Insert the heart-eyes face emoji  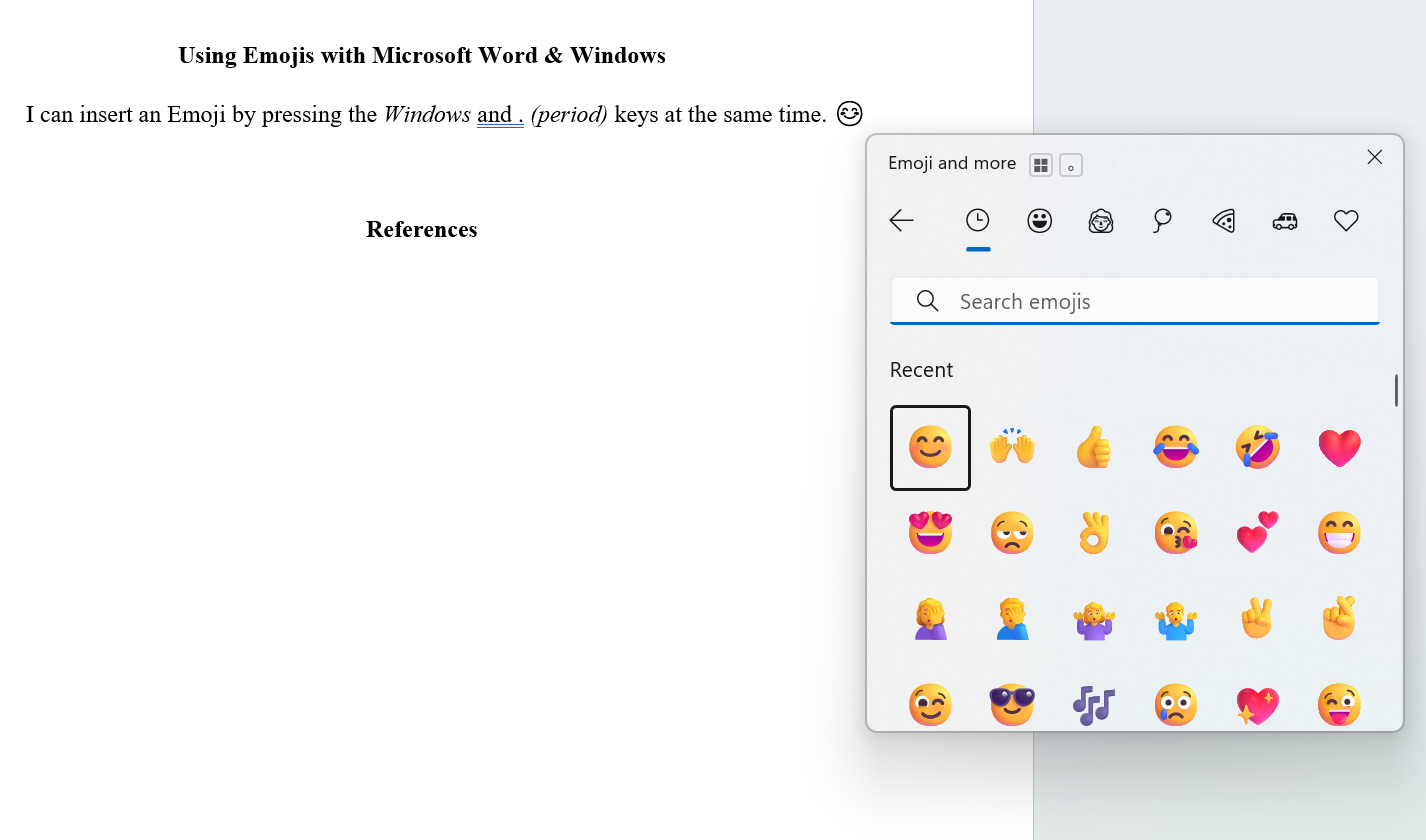(930, 533)
